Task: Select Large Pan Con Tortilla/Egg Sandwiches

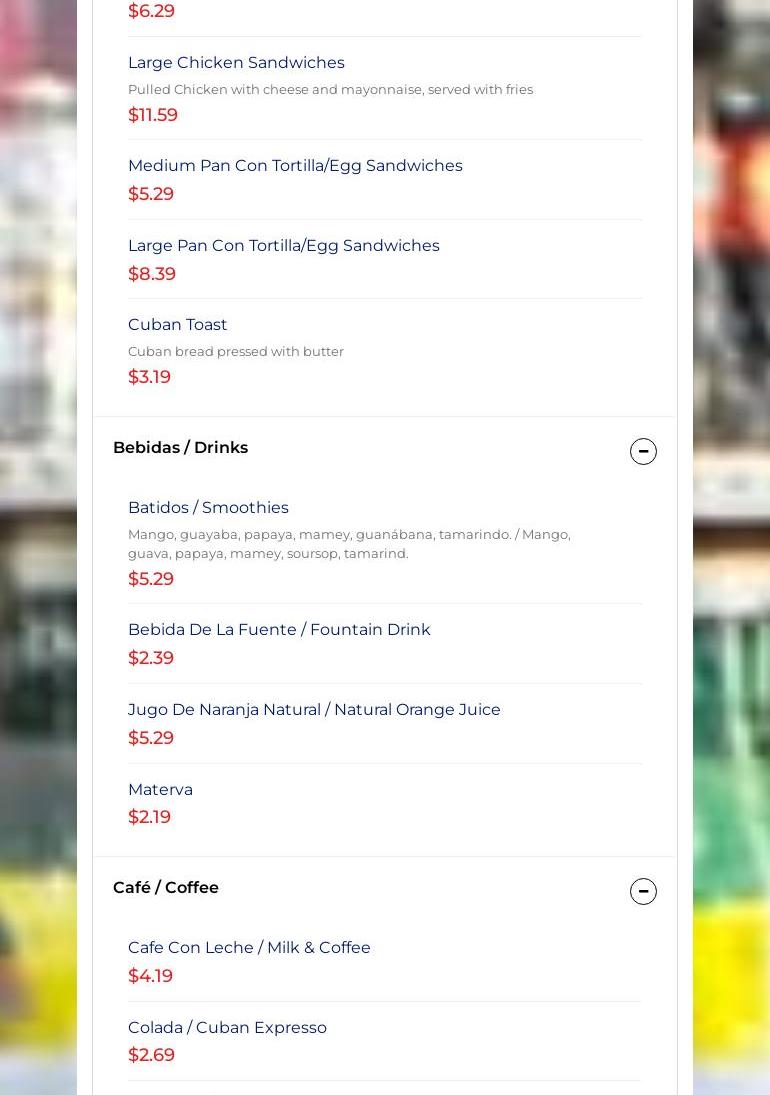Action: (x=284, y=246)
